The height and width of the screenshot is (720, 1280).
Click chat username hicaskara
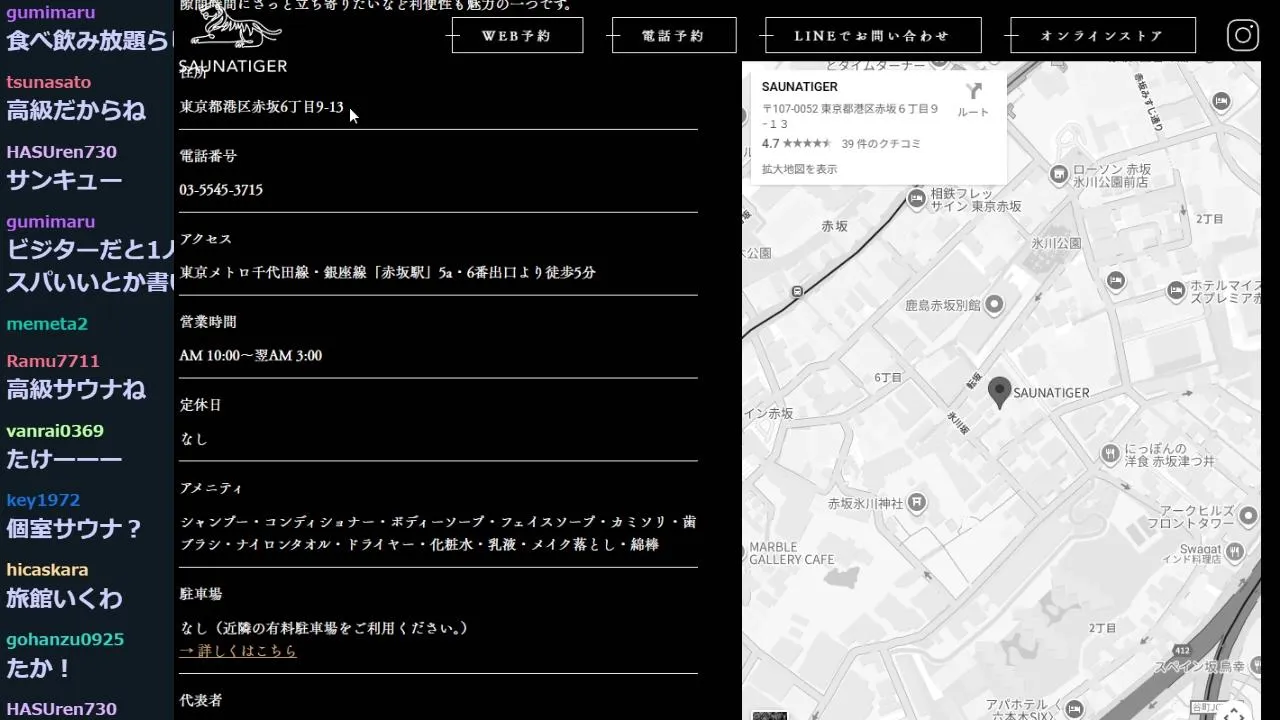point(47,570)
